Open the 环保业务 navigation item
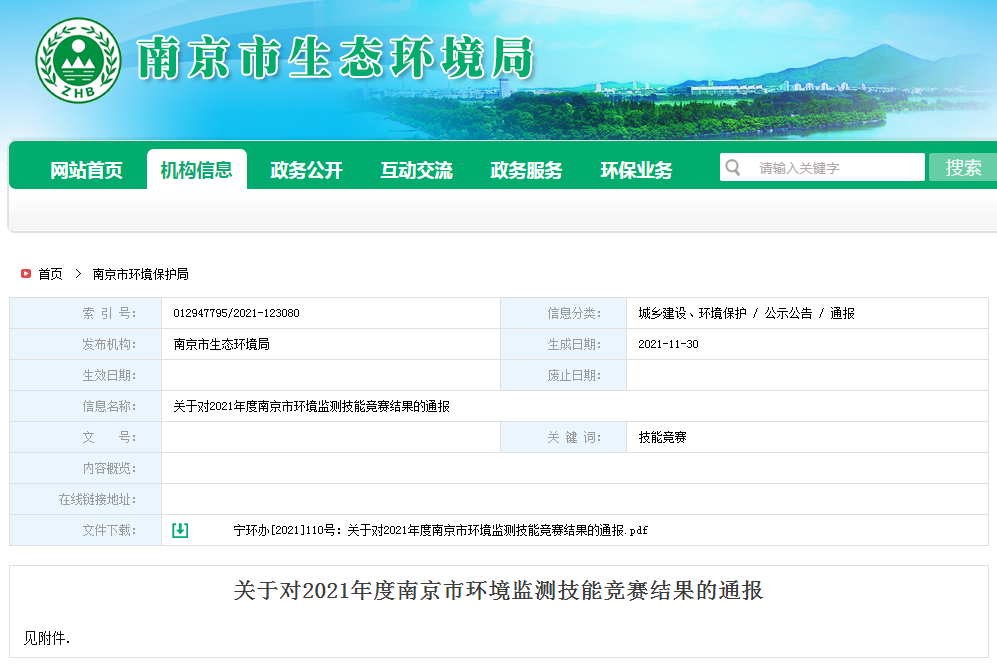This screenshot has height=665, width=997. (636, 171)
